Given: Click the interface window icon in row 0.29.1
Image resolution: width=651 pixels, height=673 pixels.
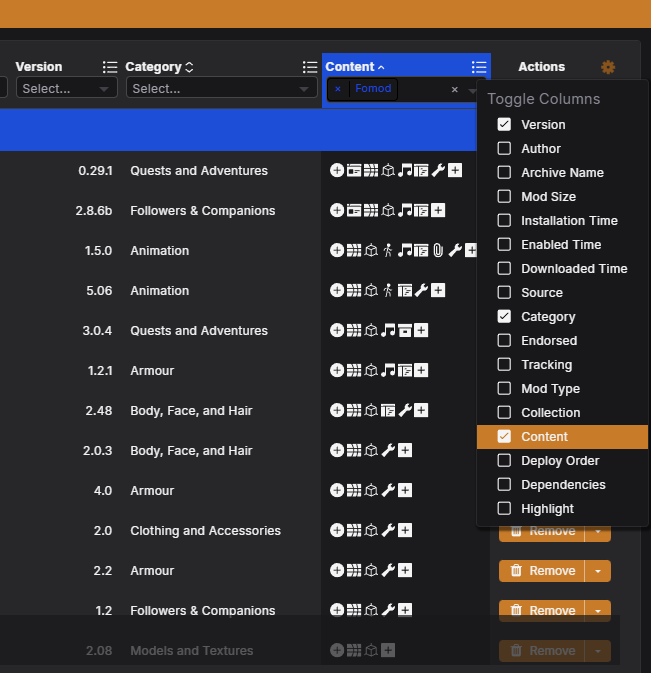Looking at the screenshot, I should (354, 170).
